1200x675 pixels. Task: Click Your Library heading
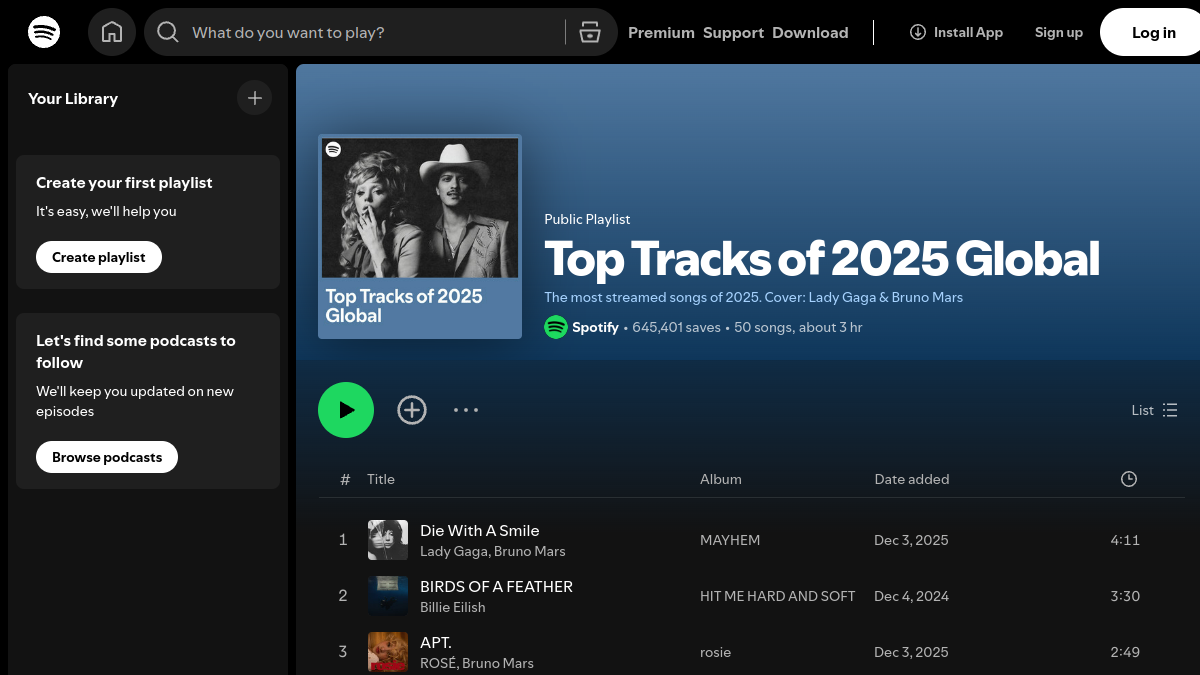73,98
